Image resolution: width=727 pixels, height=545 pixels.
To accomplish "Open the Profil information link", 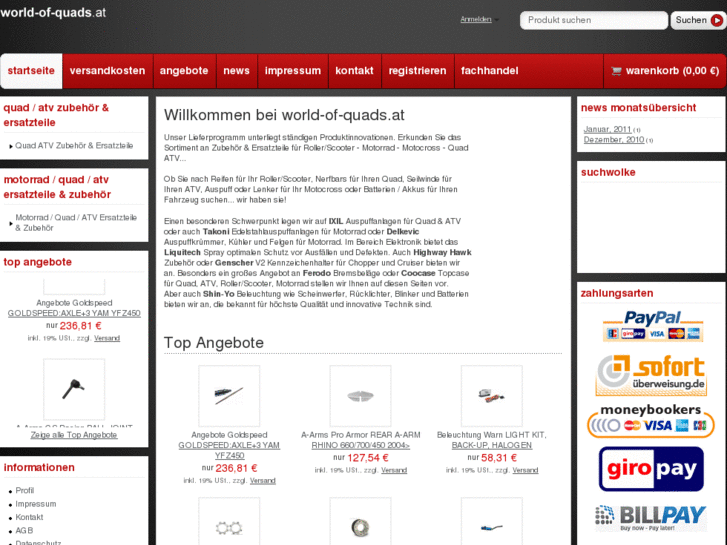I will pos(25,491).
